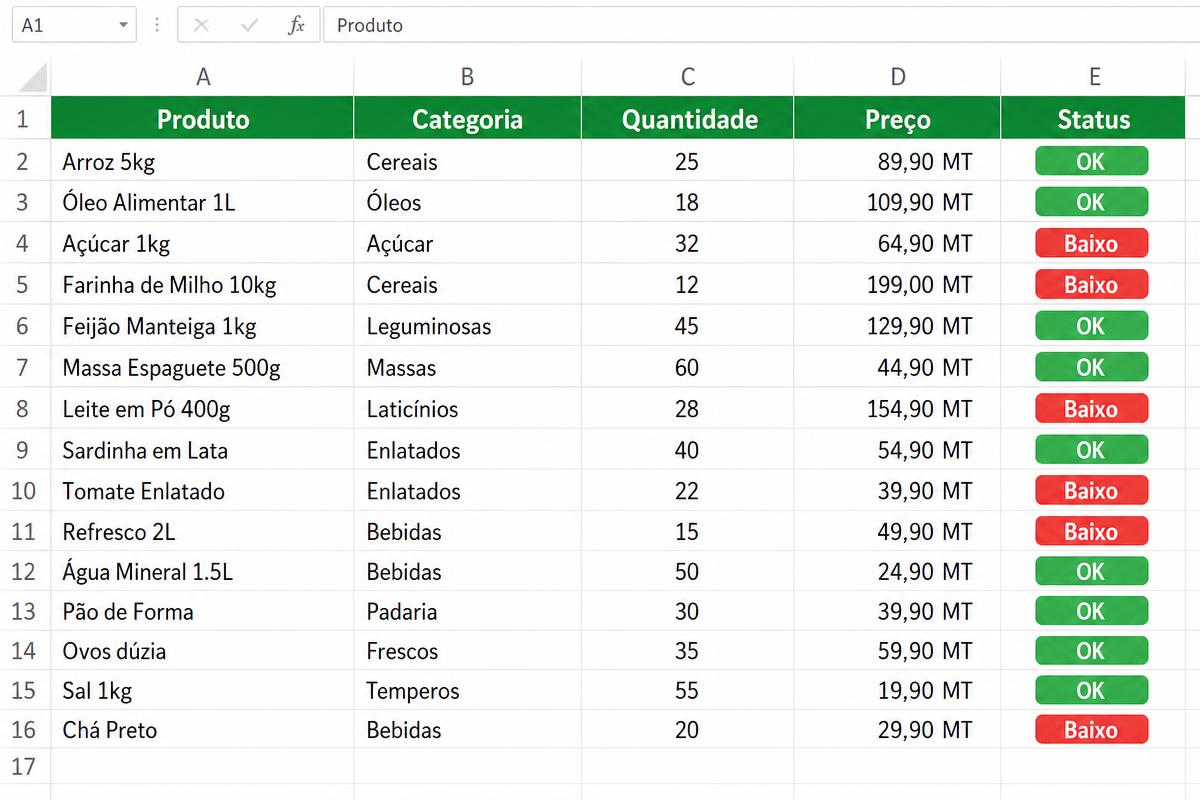Select column A header
This screenshot has height=800, width=1200.
pyautogui.click(x=203, y=77)
